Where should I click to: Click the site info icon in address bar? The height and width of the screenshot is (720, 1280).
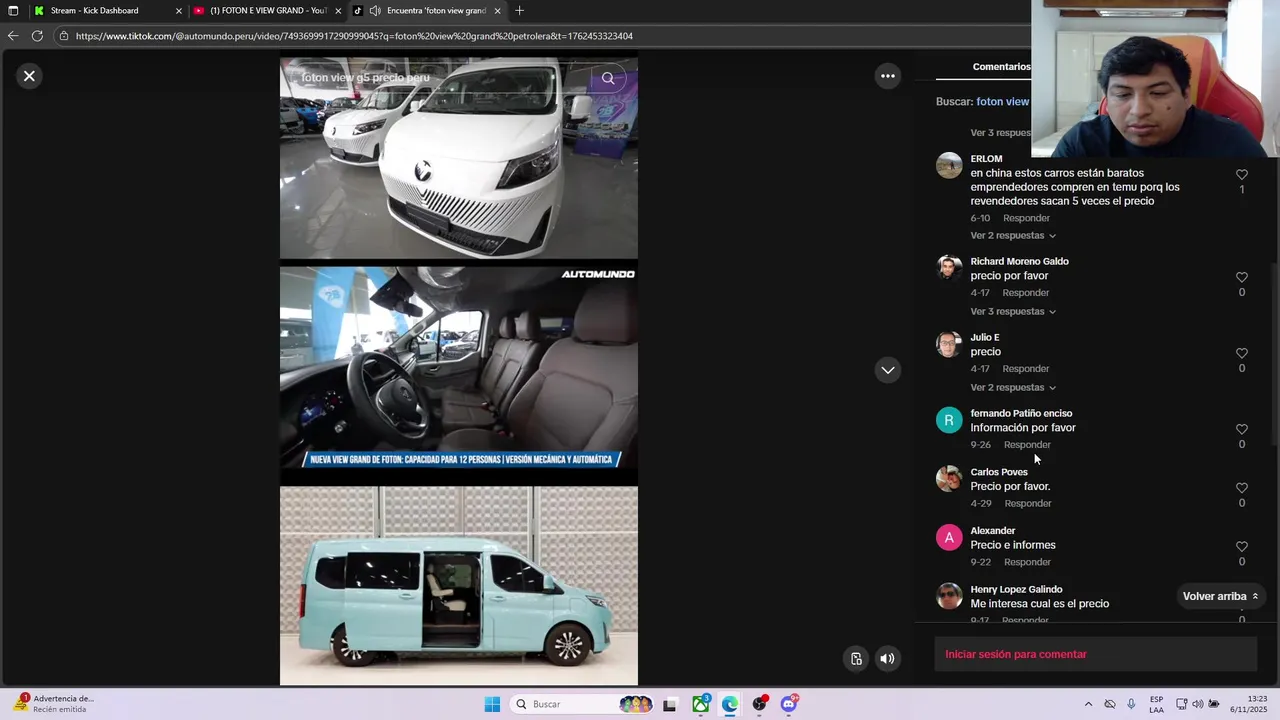click(64, 36)
